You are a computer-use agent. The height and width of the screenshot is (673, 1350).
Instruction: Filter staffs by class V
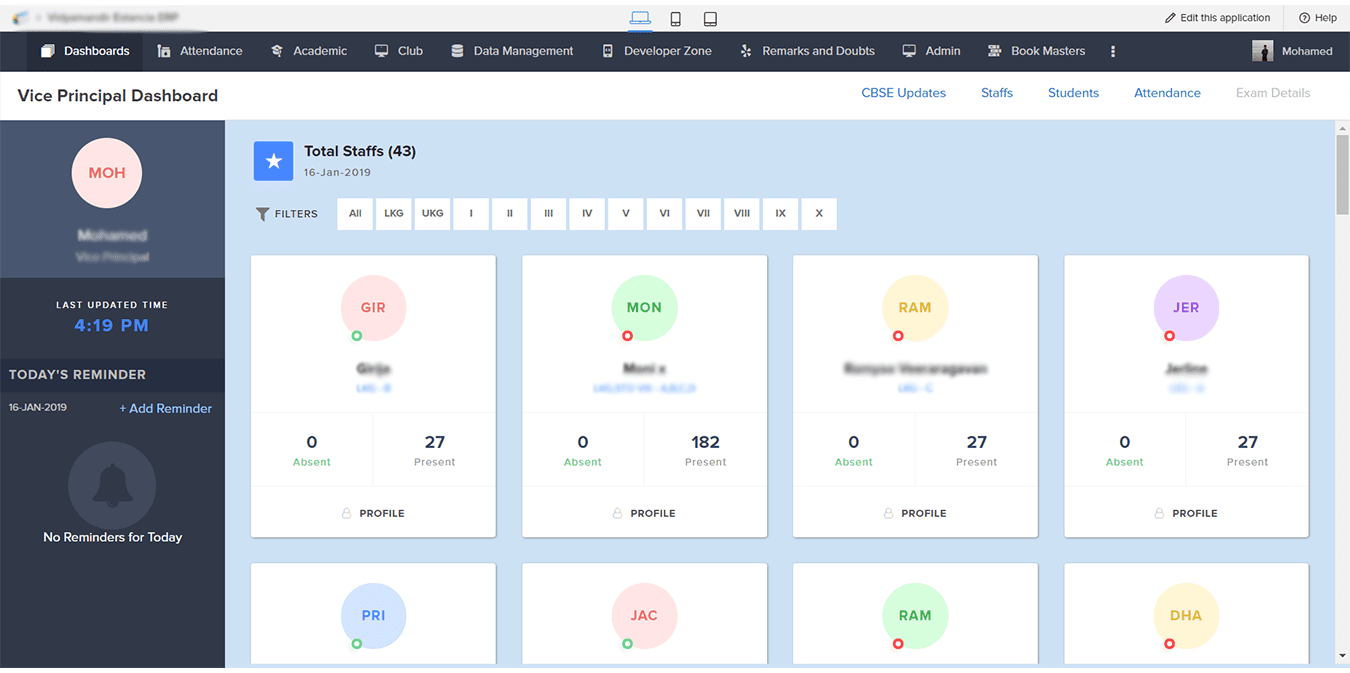[x=626, y=214]
